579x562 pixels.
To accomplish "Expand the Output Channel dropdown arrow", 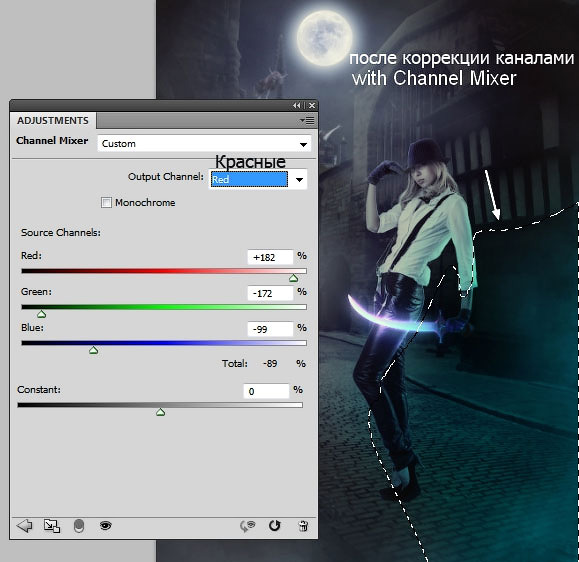I will click(299, 180).
